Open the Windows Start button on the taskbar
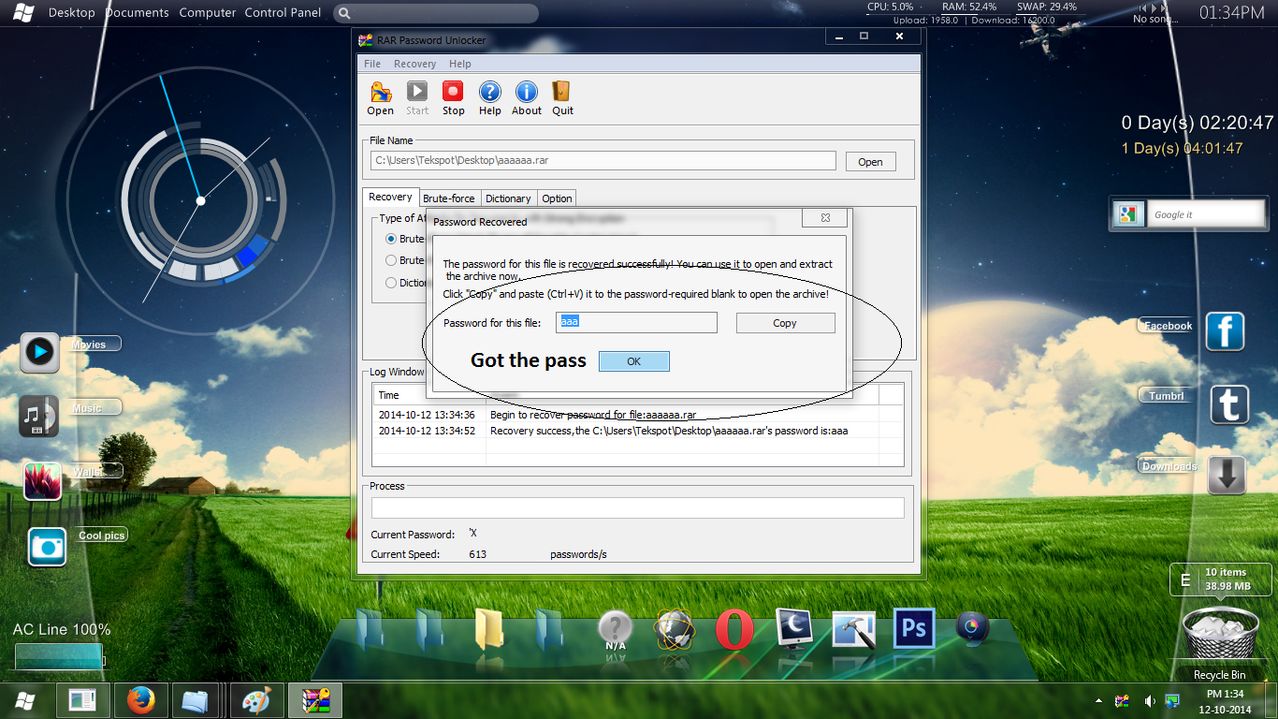 (26, 701)
